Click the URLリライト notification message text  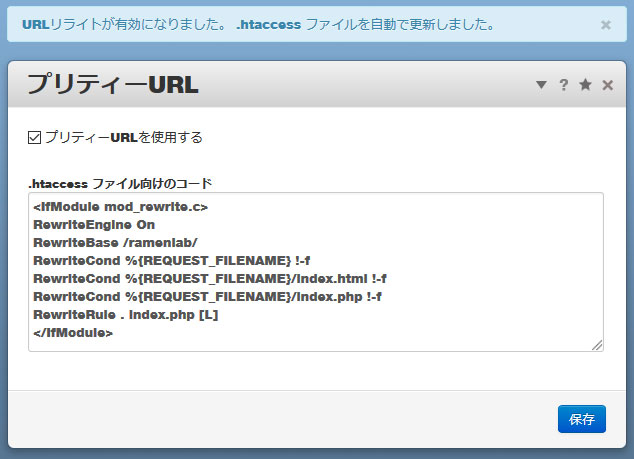coord(258,25)
